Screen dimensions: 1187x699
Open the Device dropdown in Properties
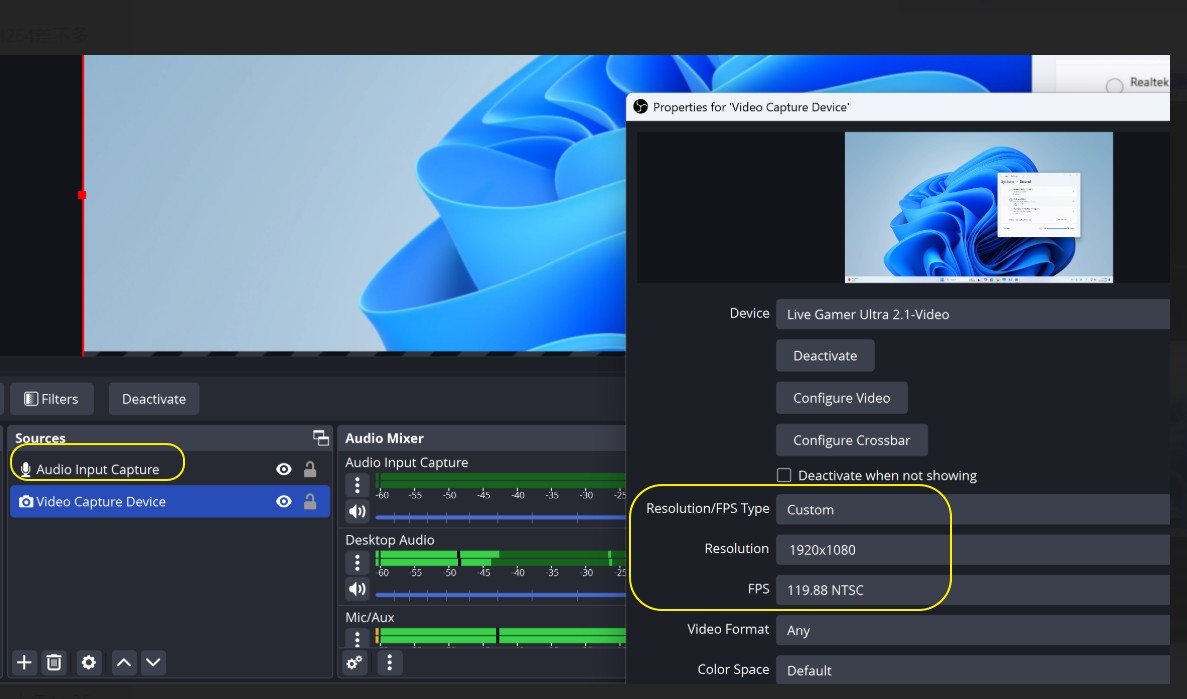972,314
